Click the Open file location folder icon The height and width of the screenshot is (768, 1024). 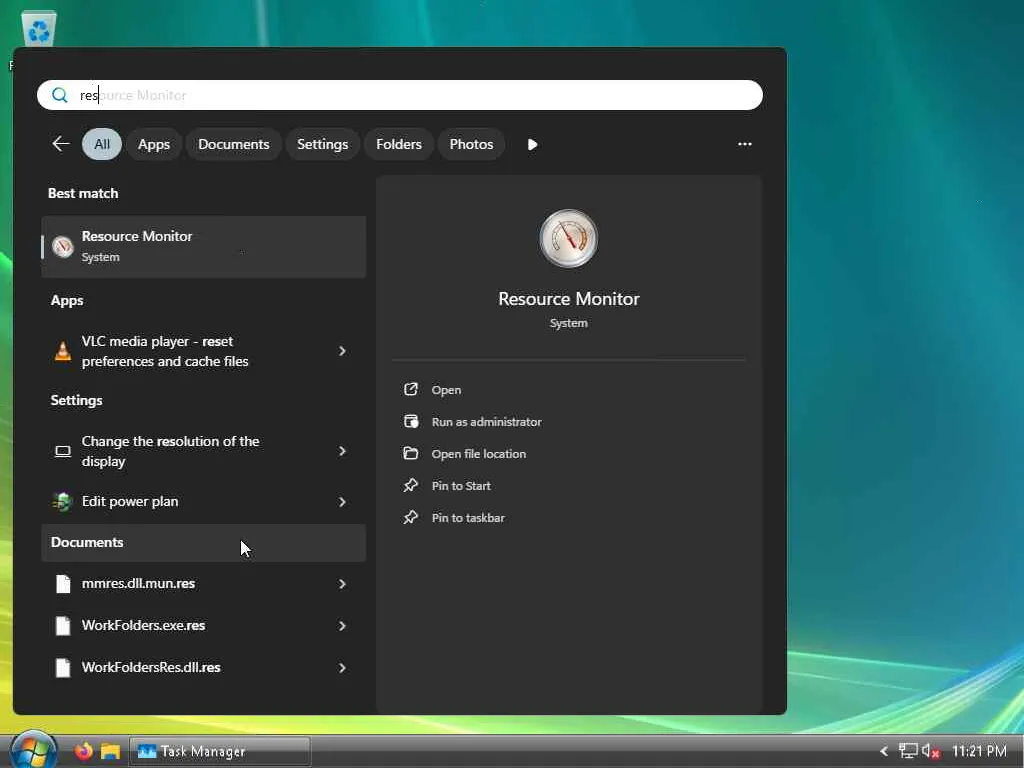click(411, 453)
